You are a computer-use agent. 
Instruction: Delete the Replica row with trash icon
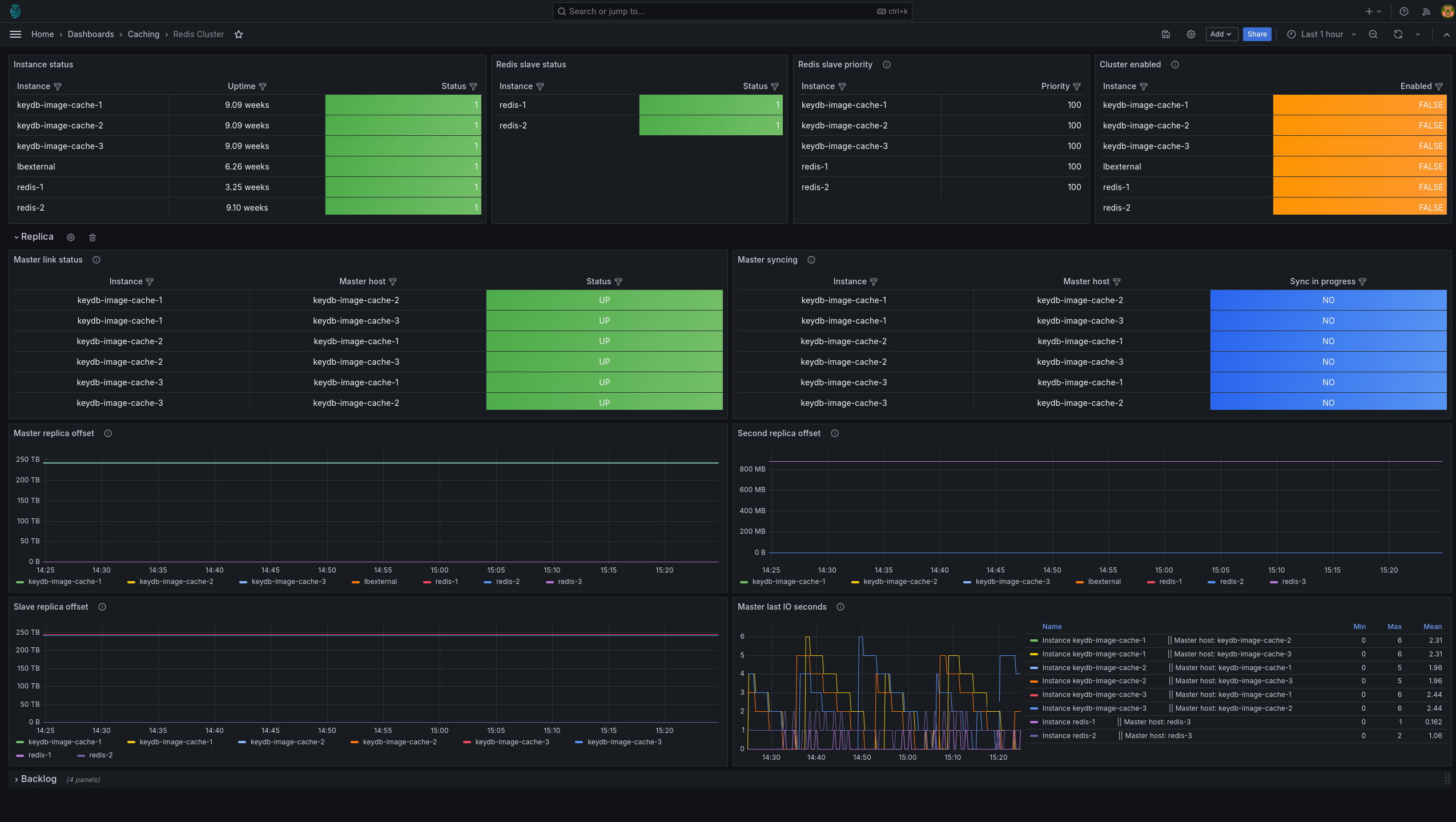pyautogui.click(x=92, y=237)
